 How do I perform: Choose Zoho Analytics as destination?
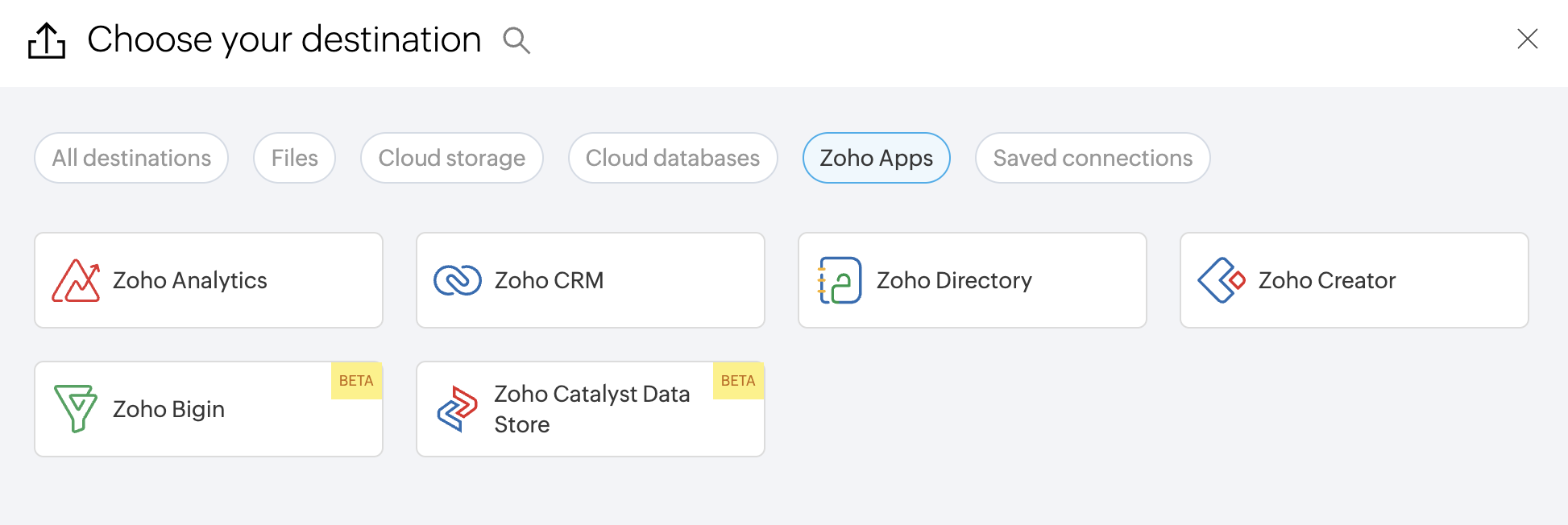point(190,280)
